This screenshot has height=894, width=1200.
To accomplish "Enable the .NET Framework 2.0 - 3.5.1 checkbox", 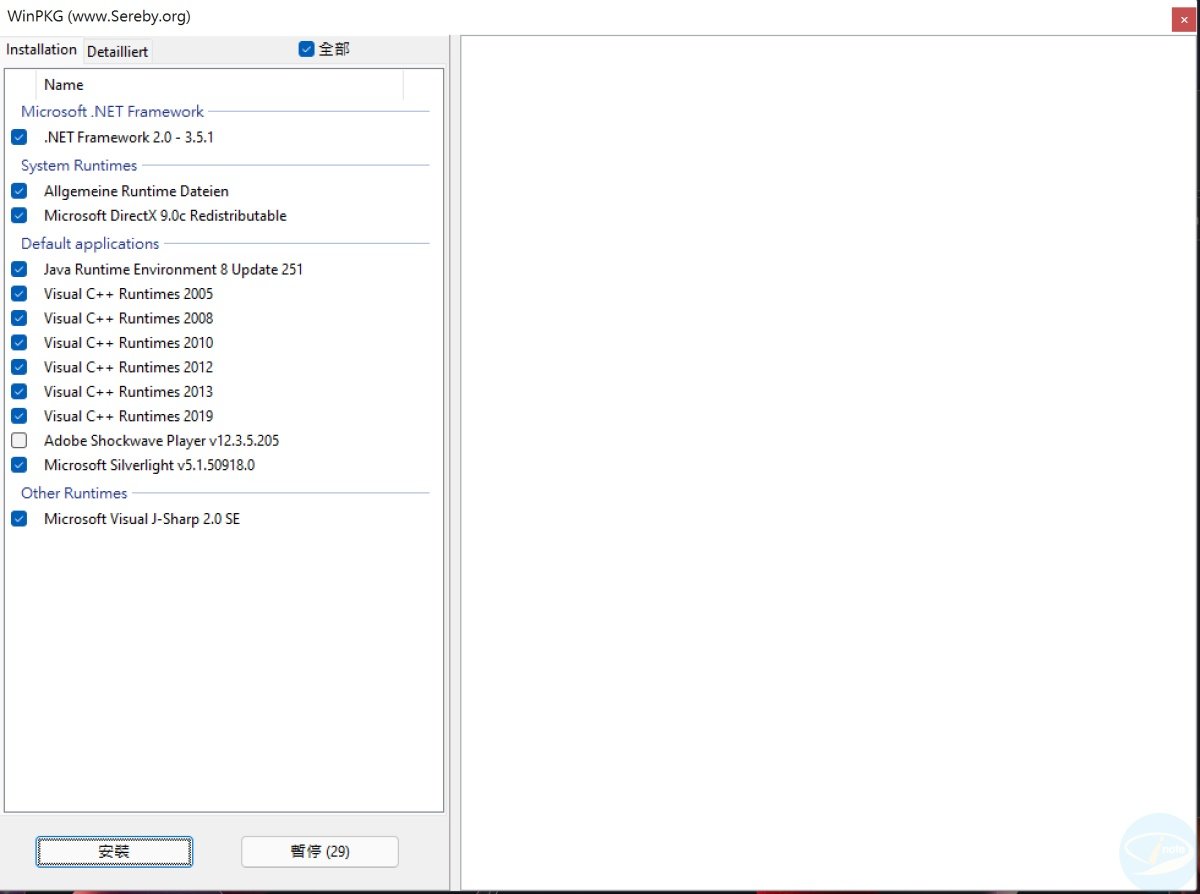I will tap(19, 137).
